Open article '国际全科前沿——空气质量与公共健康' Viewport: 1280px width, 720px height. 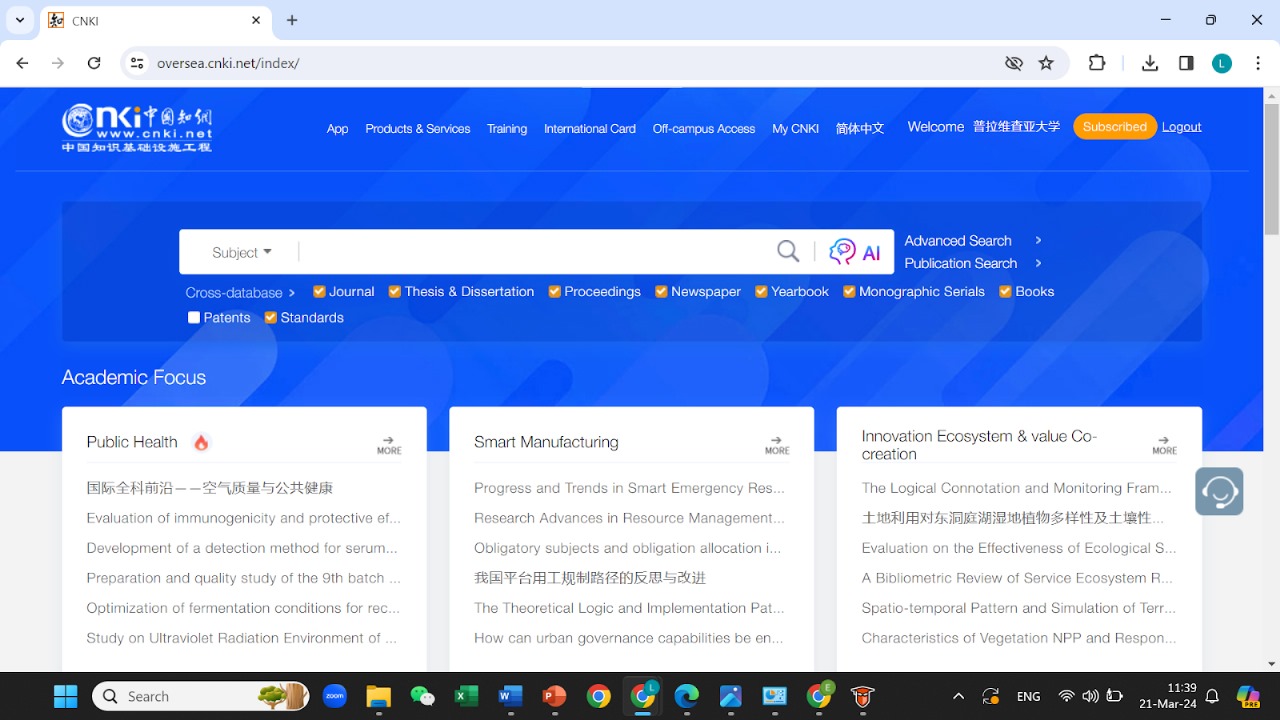point(210,488)
